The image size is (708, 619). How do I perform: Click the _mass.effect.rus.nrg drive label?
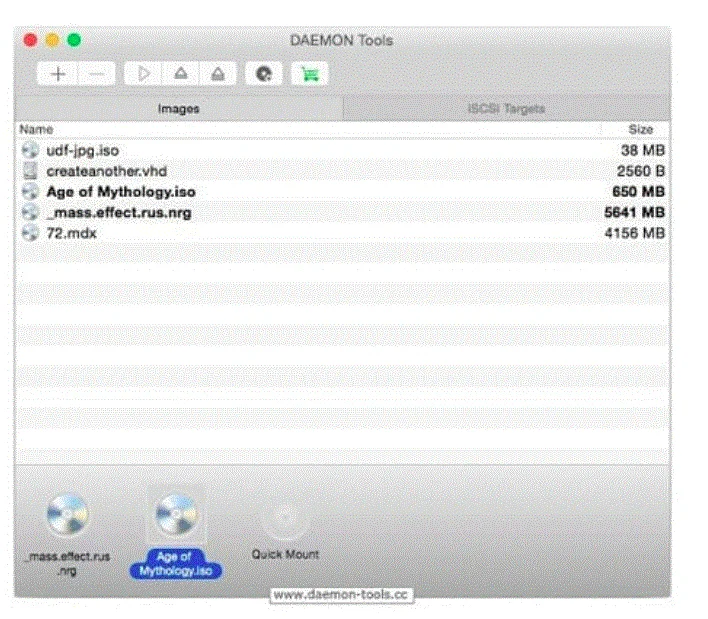68,563
